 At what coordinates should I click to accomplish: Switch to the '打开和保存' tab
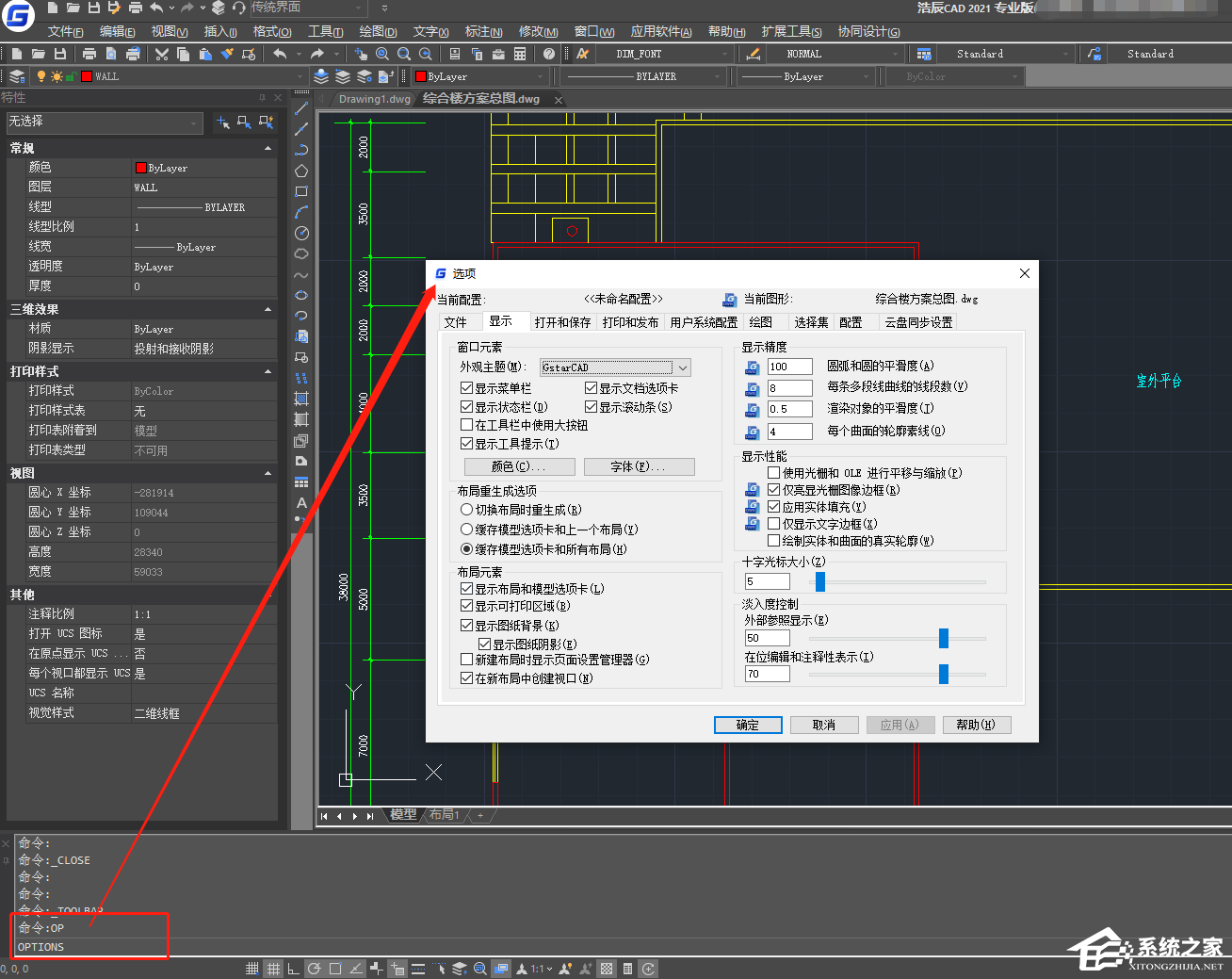tap(563, 321)
